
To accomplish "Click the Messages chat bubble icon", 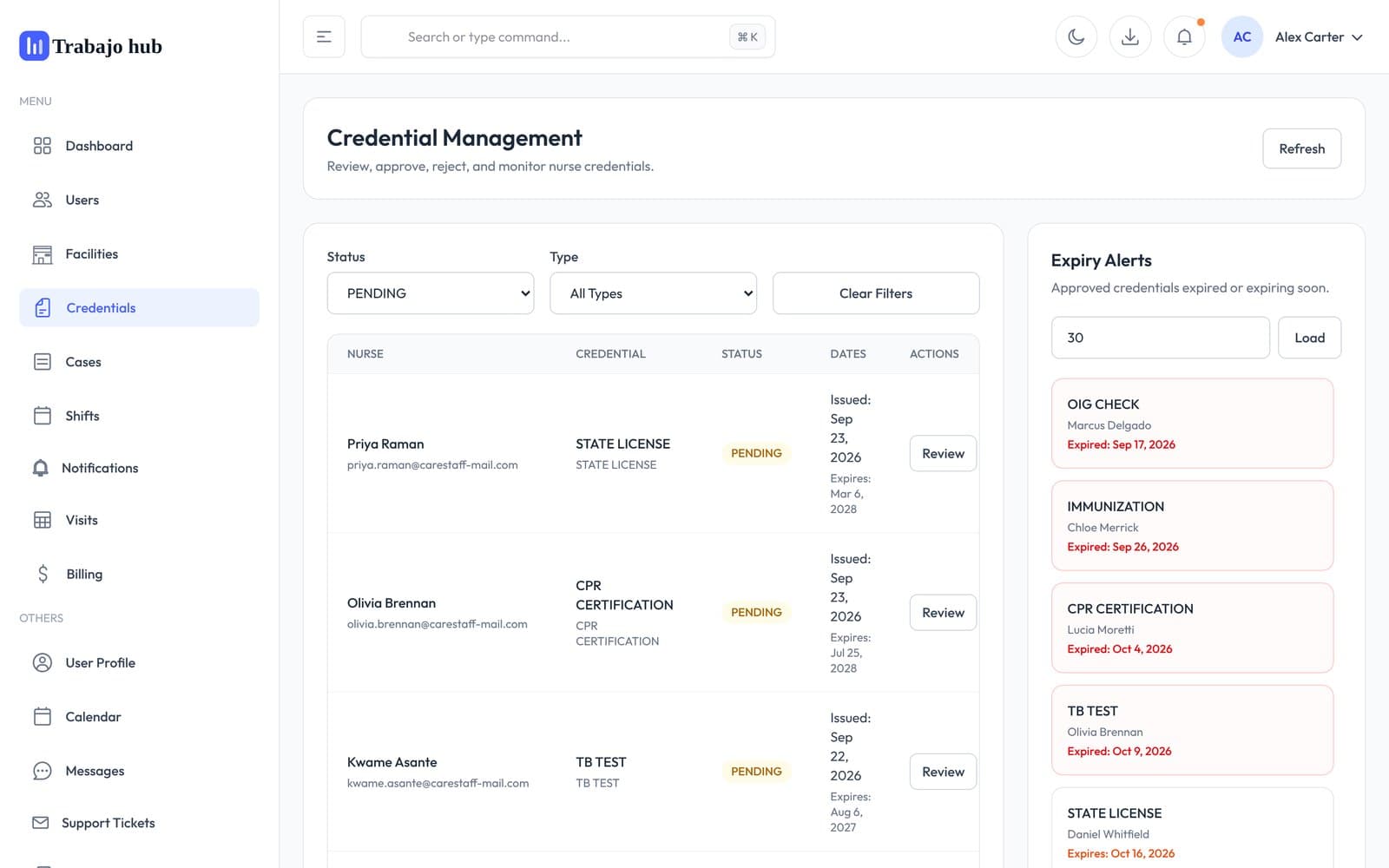I will (42, 771).
